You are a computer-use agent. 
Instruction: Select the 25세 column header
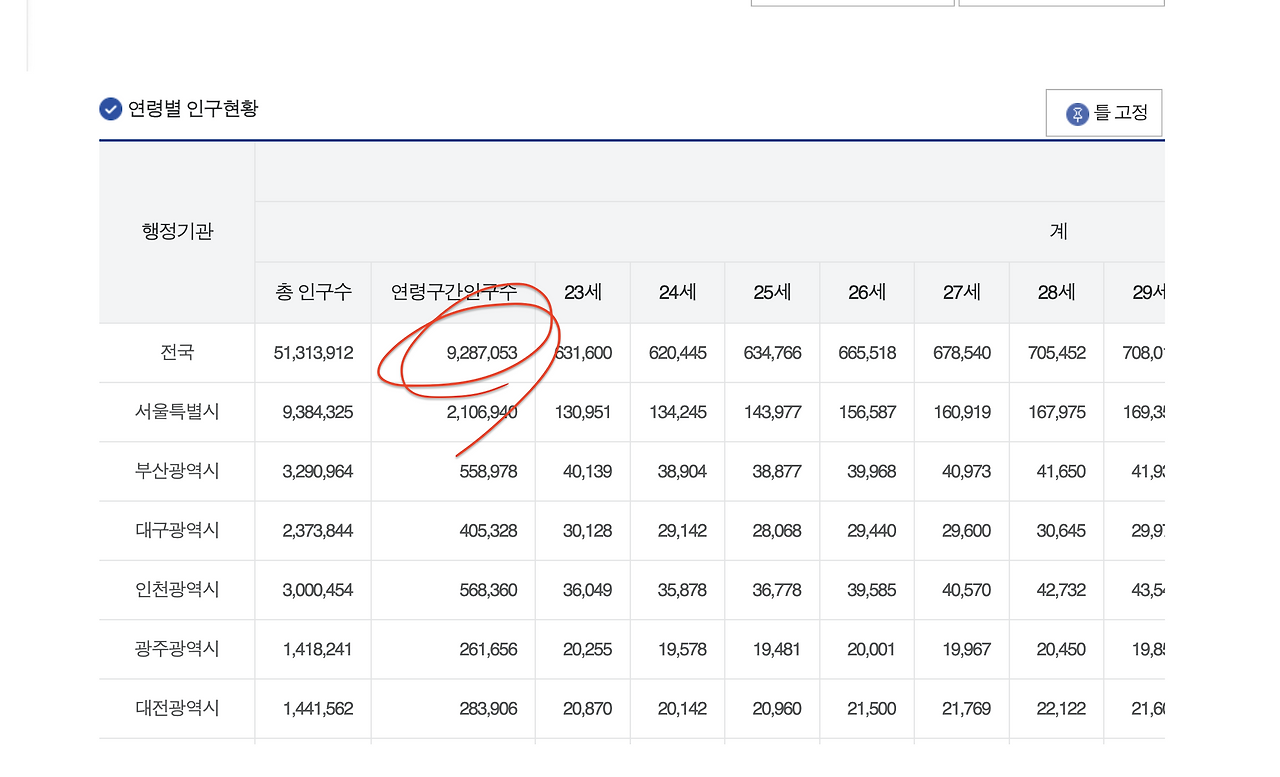click(772, 293)
